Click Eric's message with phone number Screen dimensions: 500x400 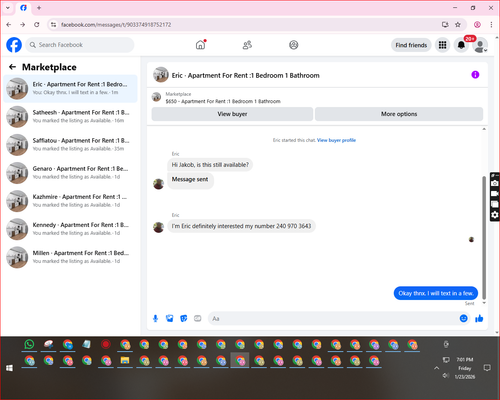241,226
